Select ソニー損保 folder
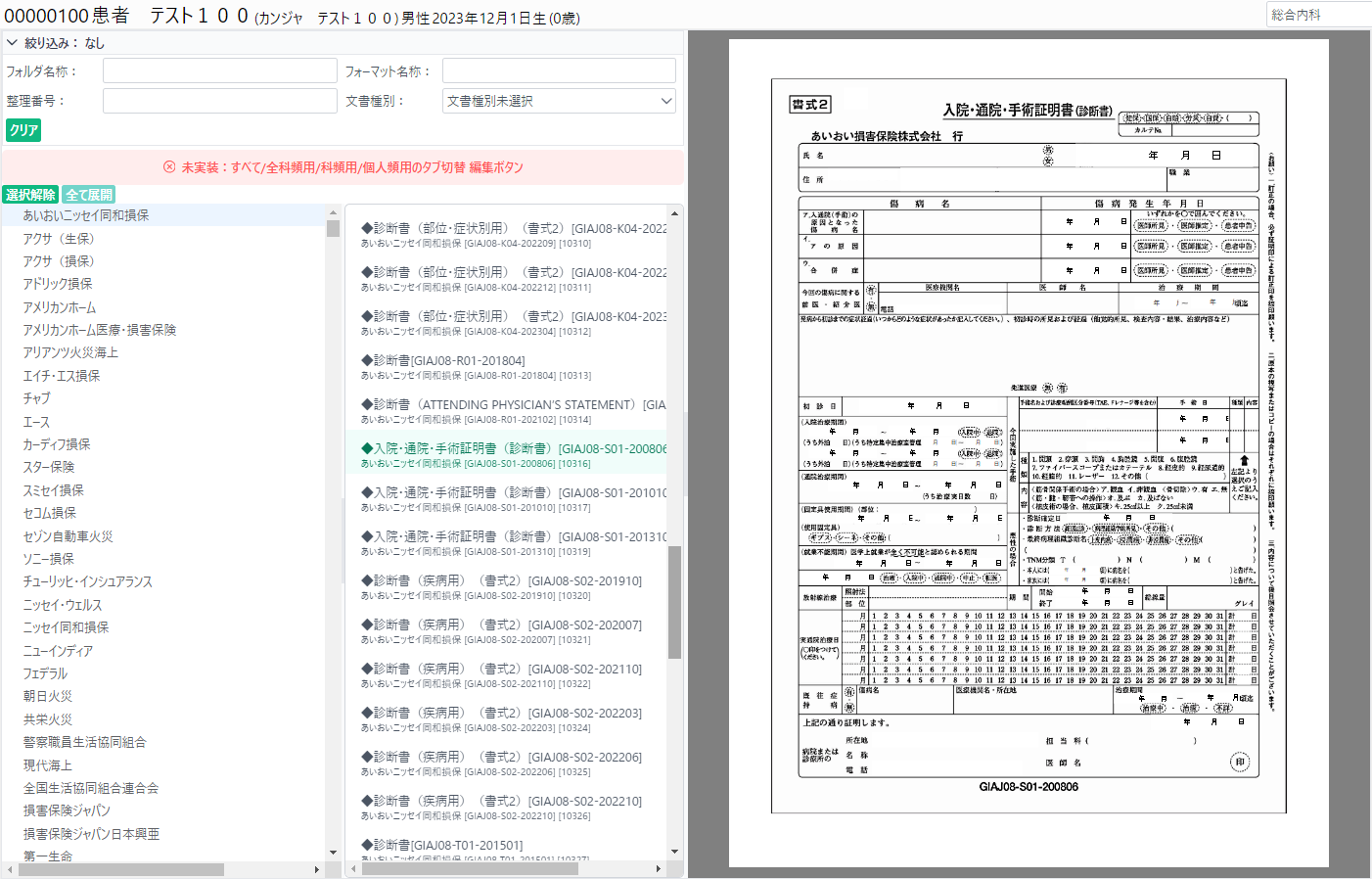 [x=164, y=559]
